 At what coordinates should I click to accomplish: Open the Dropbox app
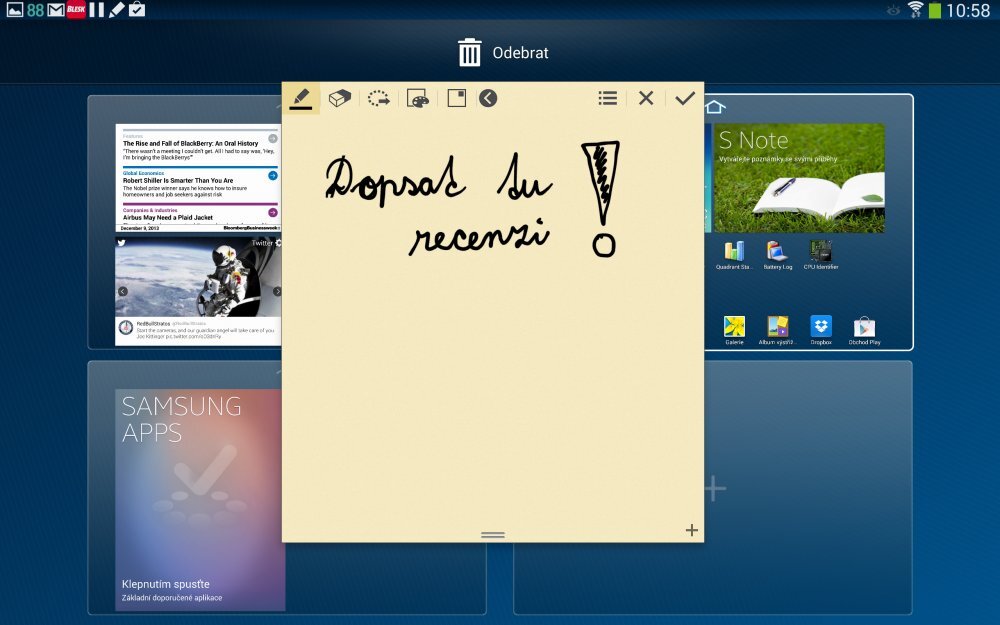point(821,325)
